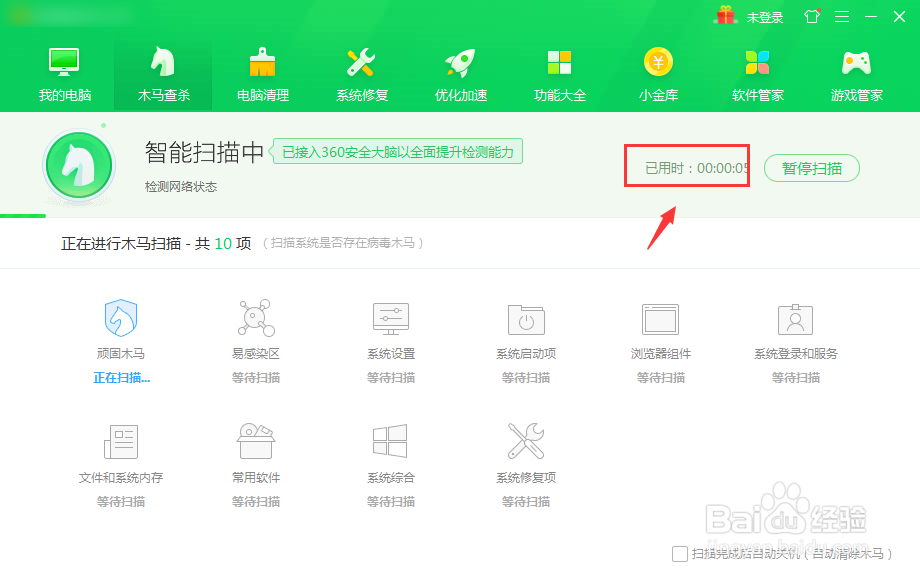Open the 系统设置 scan item icon
Viewport: 920px width, 580px height.
[390, 320]
